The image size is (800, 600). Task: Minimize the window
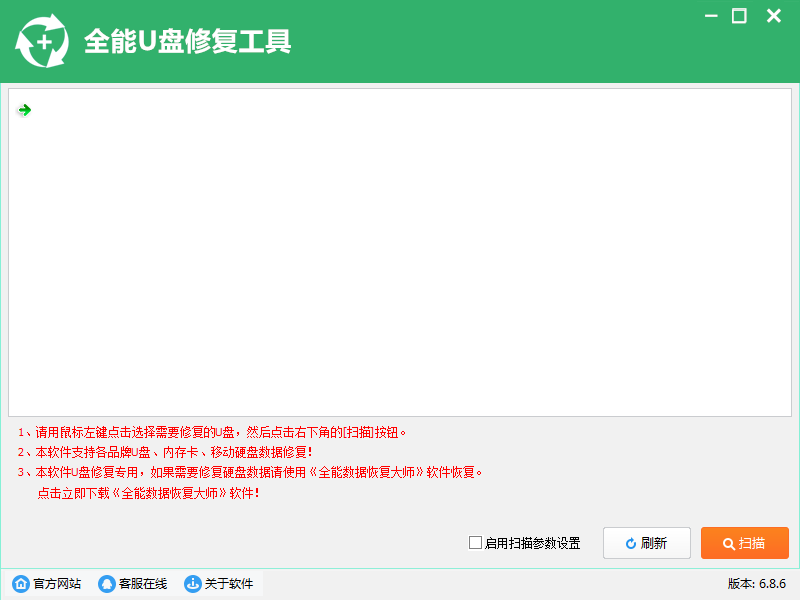[711, 16]
